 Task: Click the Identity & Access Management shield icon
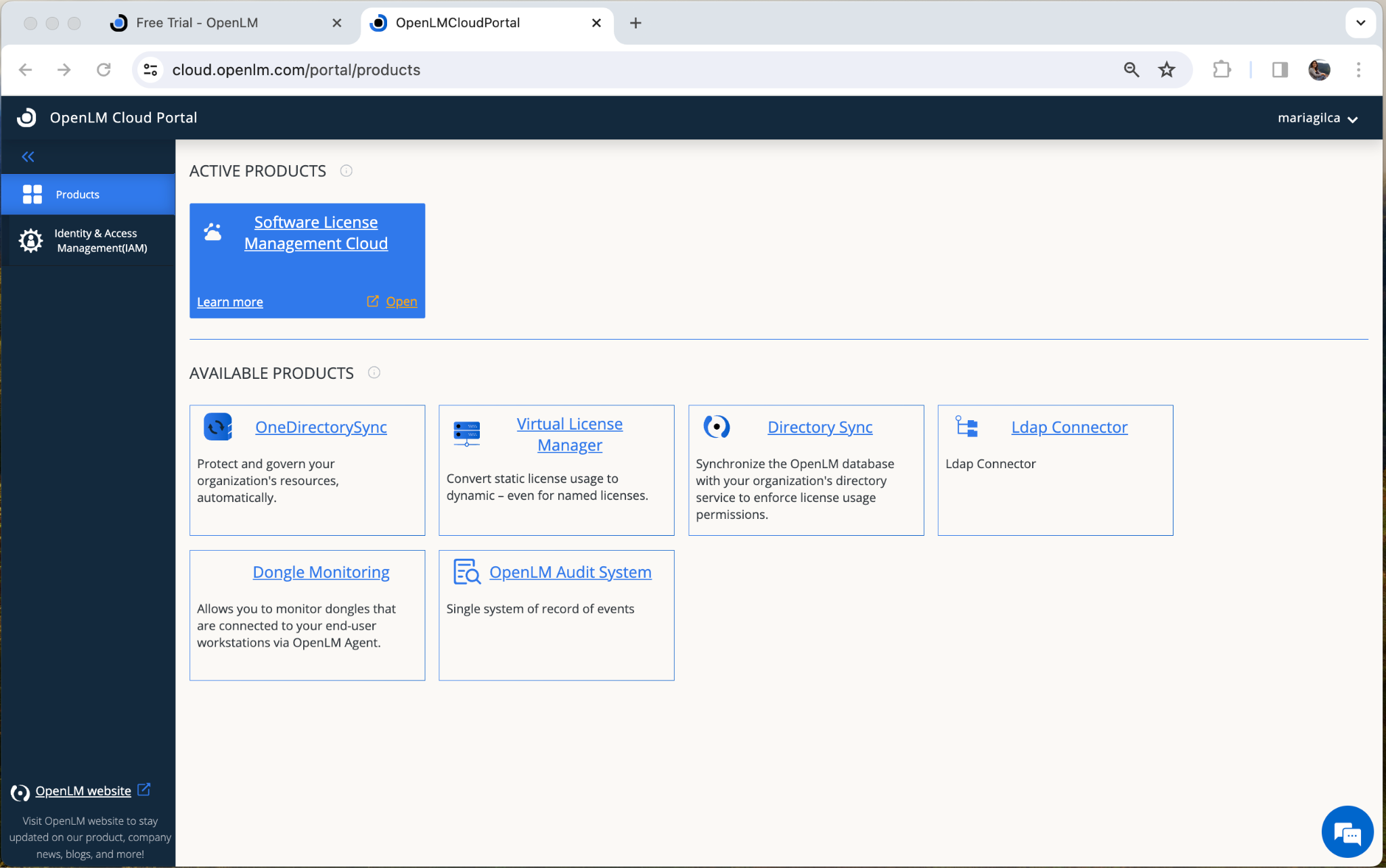click(30, 240)
